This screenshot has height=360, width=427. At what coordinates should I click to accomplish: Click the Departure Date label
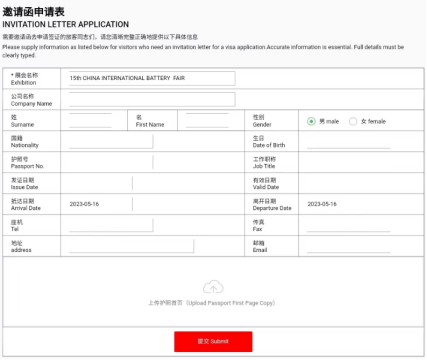pos(272,204)
